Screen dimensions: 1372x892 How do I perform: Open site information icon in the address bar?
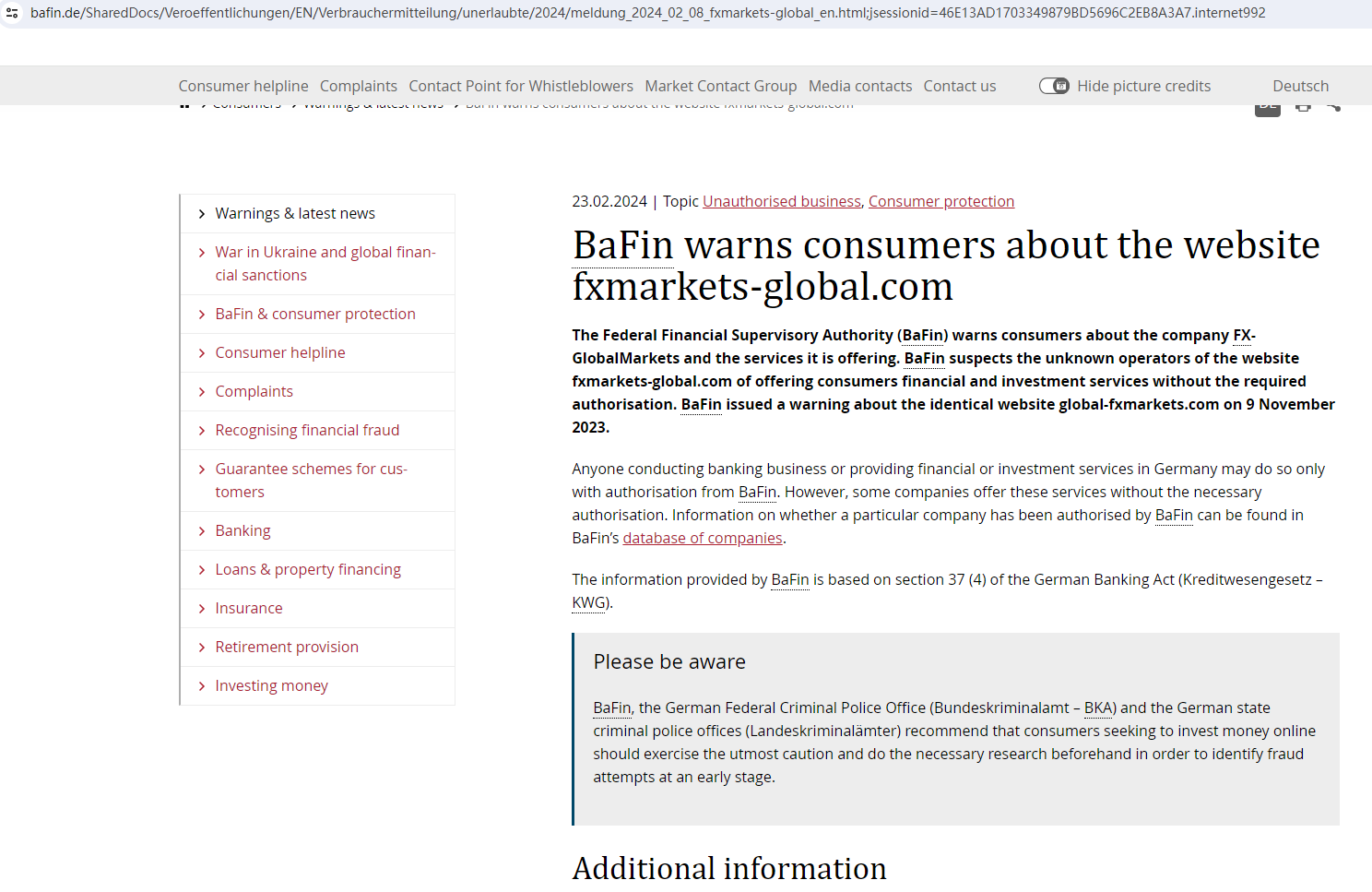pos(12,13)
